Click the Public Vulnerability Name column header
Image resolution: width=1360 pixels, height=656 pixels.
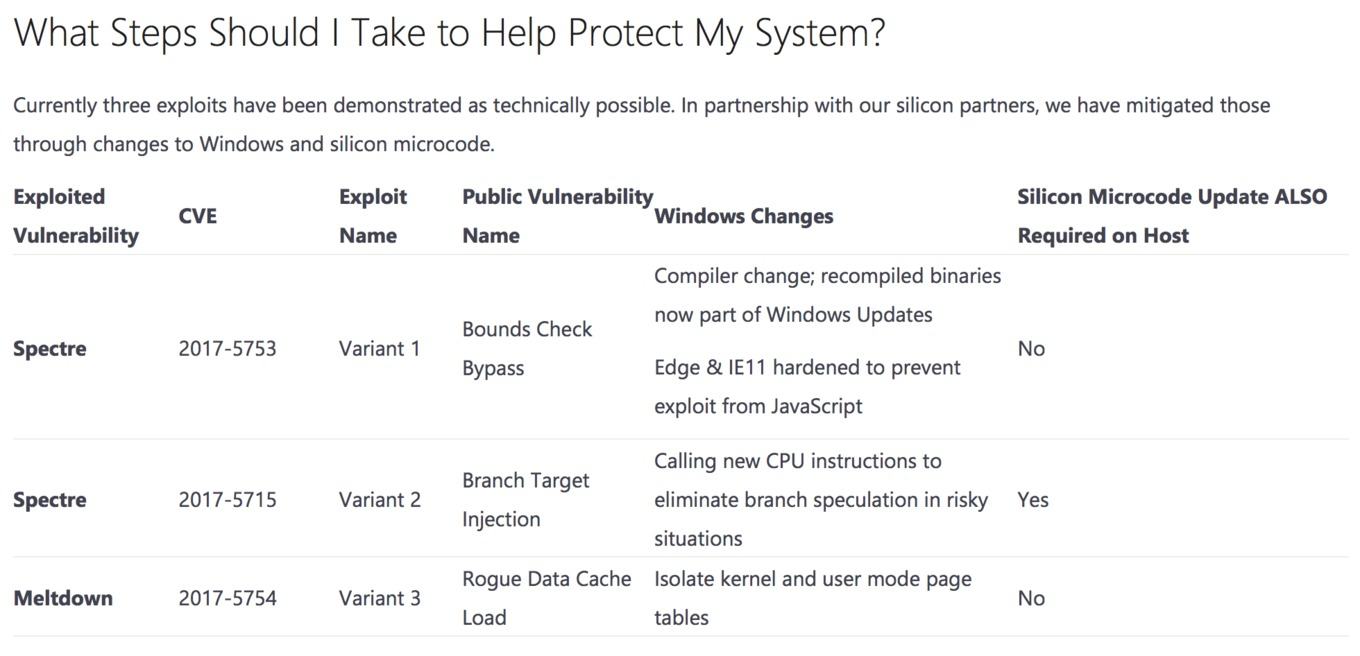click(x=557, y=216)
